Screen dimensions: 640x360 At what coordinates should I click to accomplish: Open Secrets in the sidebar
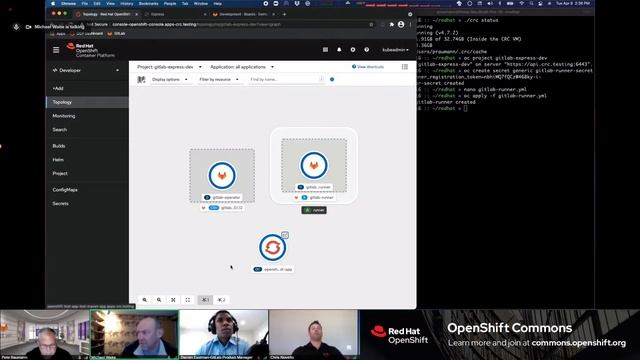click(87, 203)
